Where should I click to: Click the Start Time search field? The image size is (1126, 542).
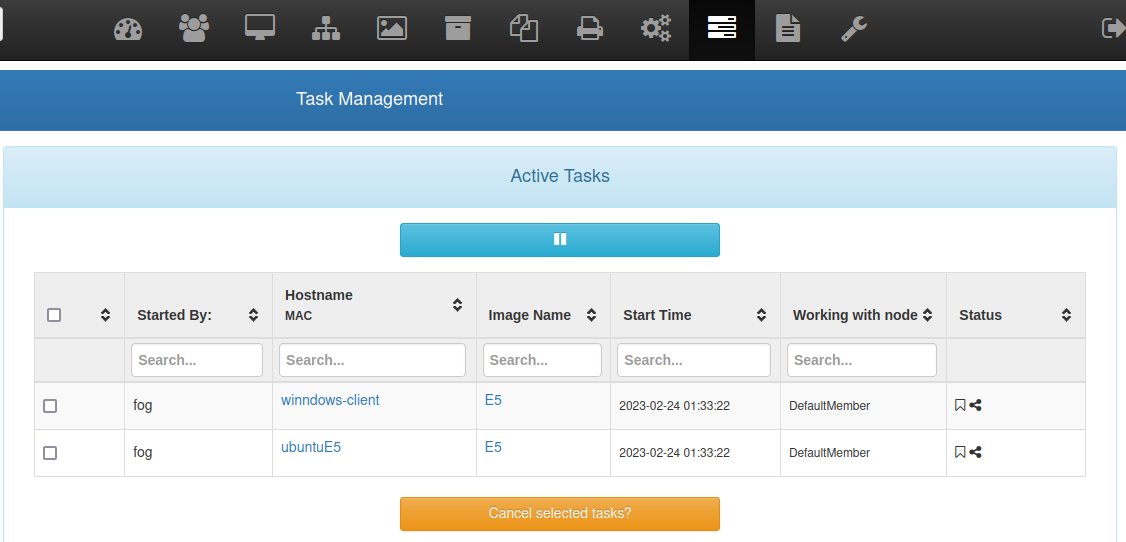tap(694, 360)
